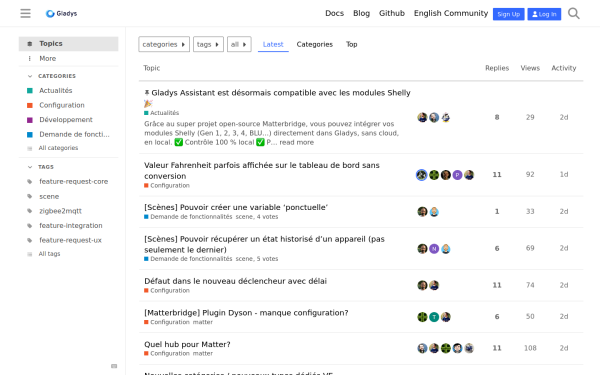Click the tag icon beside feature-request-core
Screen dimensions: 600x375
click(x=30, y=182)
